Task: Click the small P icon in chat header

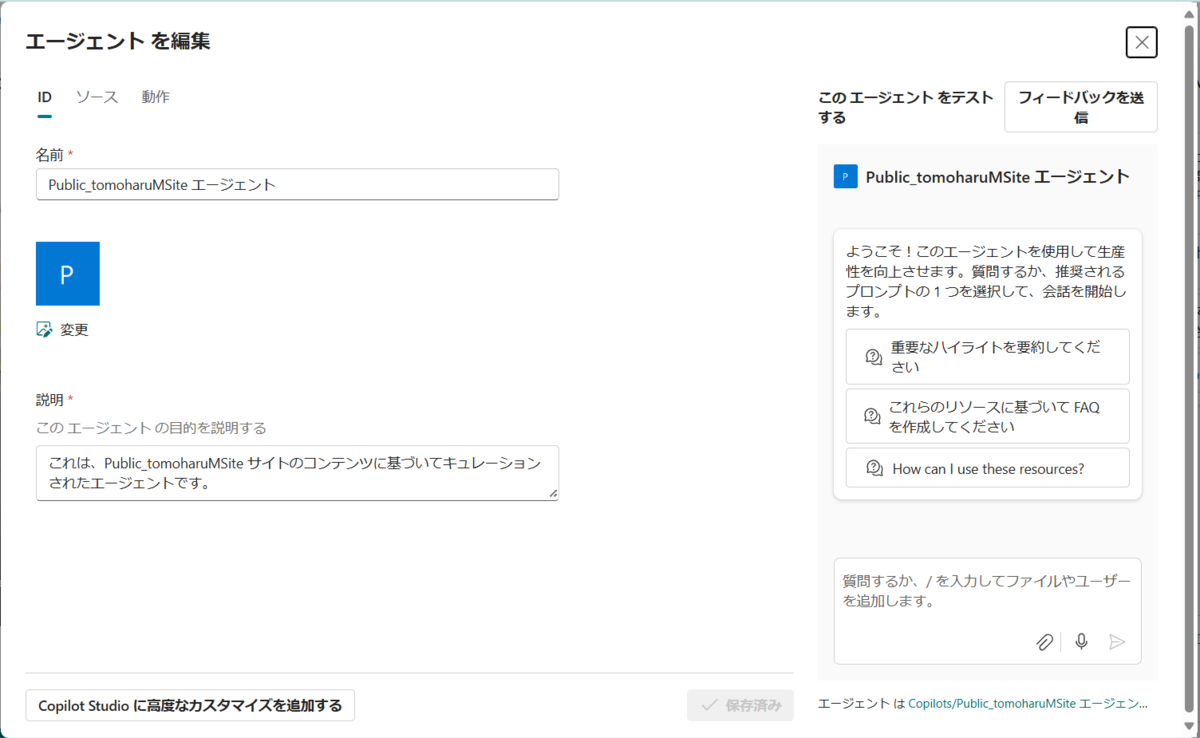Action: (x=845, y=177)
